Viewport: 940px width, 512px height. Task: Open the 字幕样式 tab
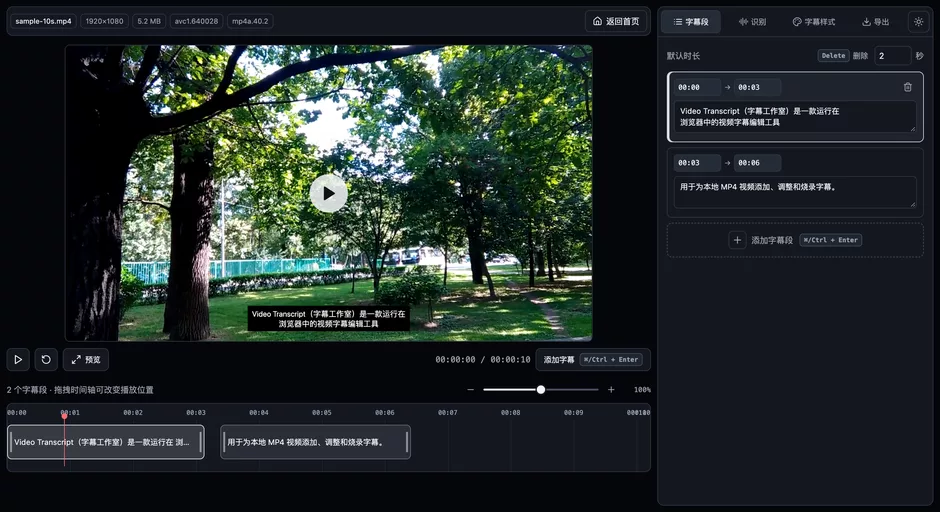814,22
